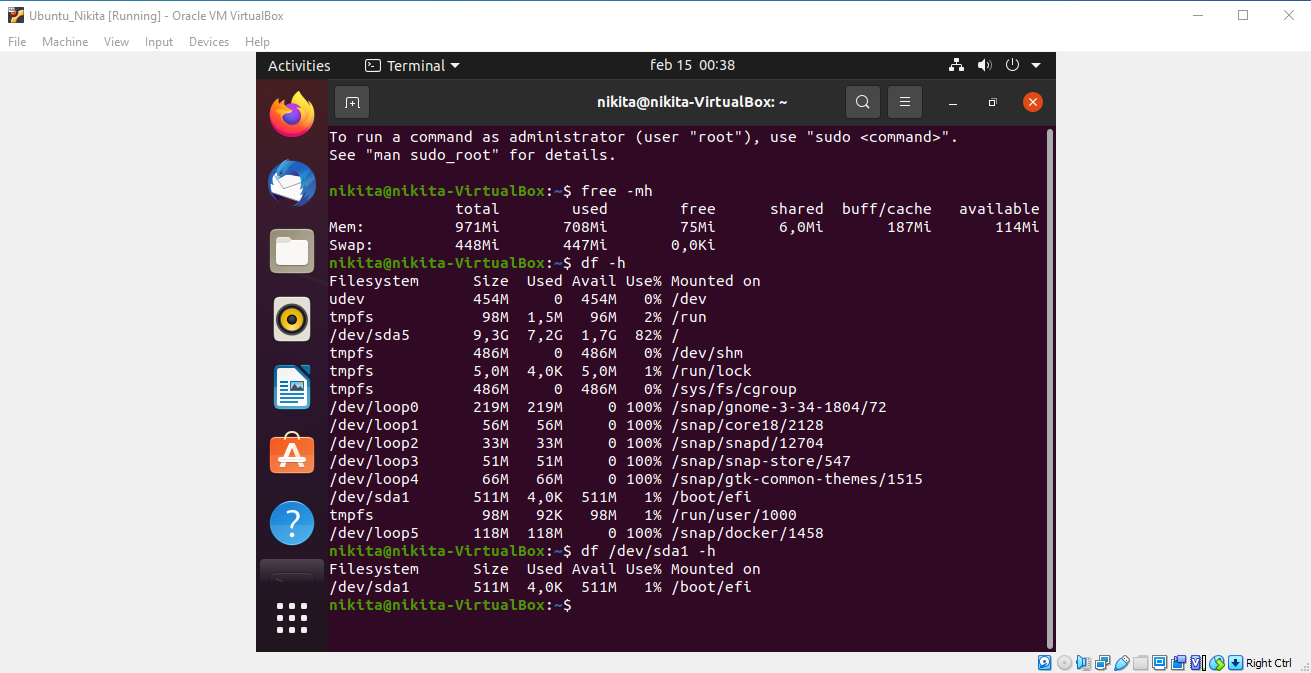Launch Rhythmbox music player from dock

click(292, 319)
